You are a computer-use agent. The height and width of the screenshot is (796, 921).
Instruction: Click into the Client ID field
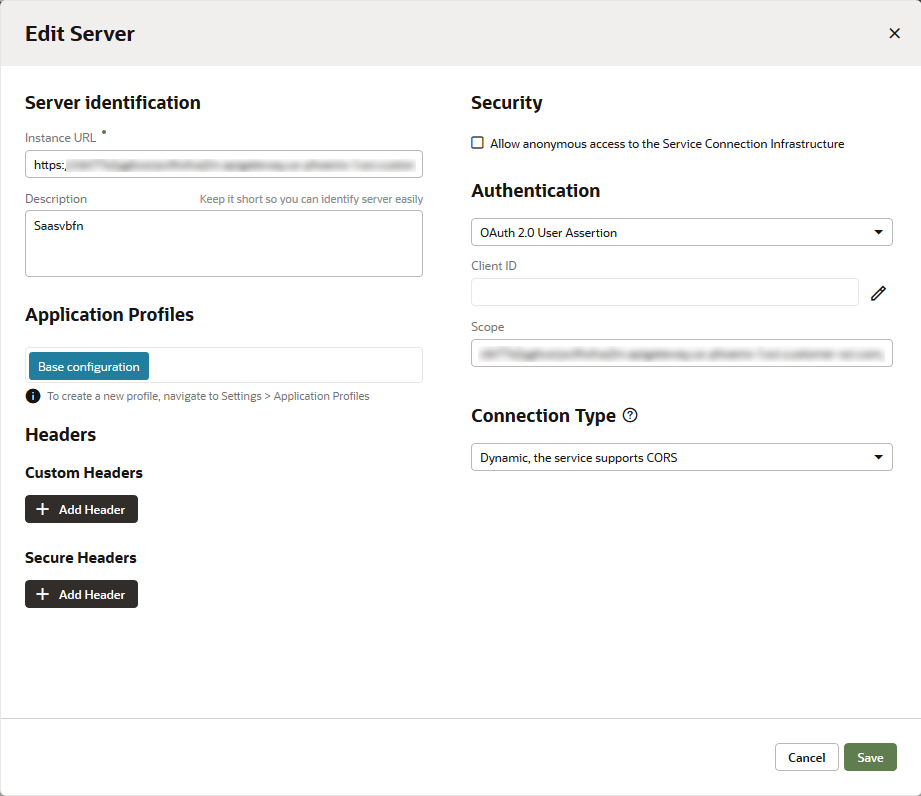point(664,292)
